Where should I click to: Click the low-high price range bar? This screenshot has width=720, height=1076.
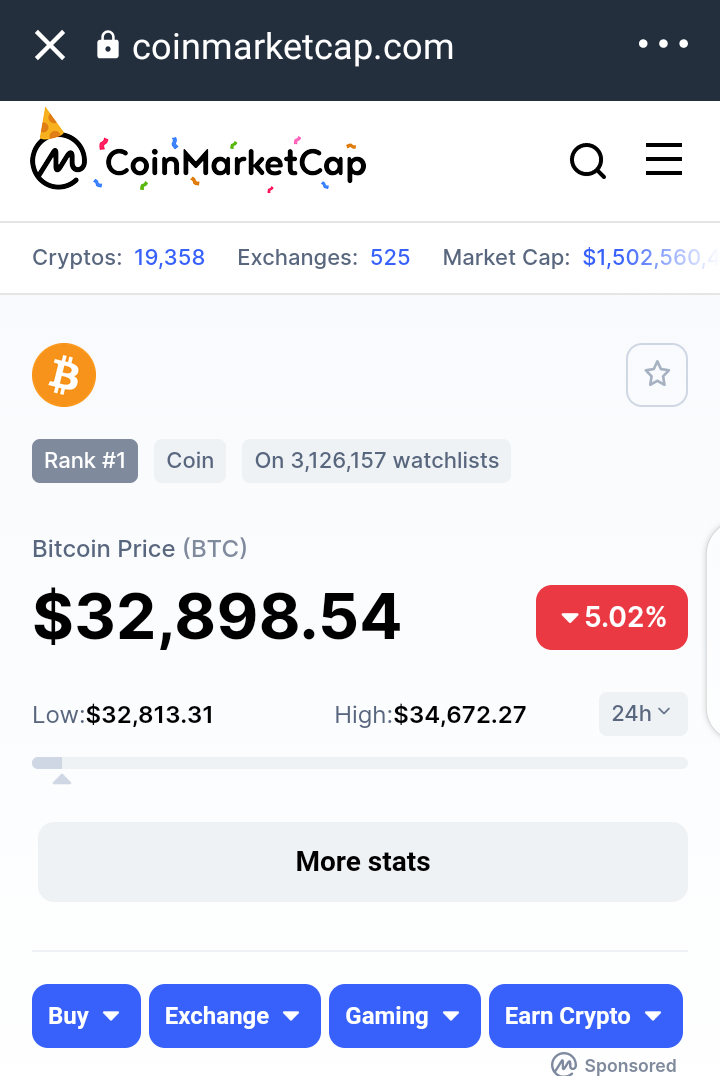pos(360,763)
